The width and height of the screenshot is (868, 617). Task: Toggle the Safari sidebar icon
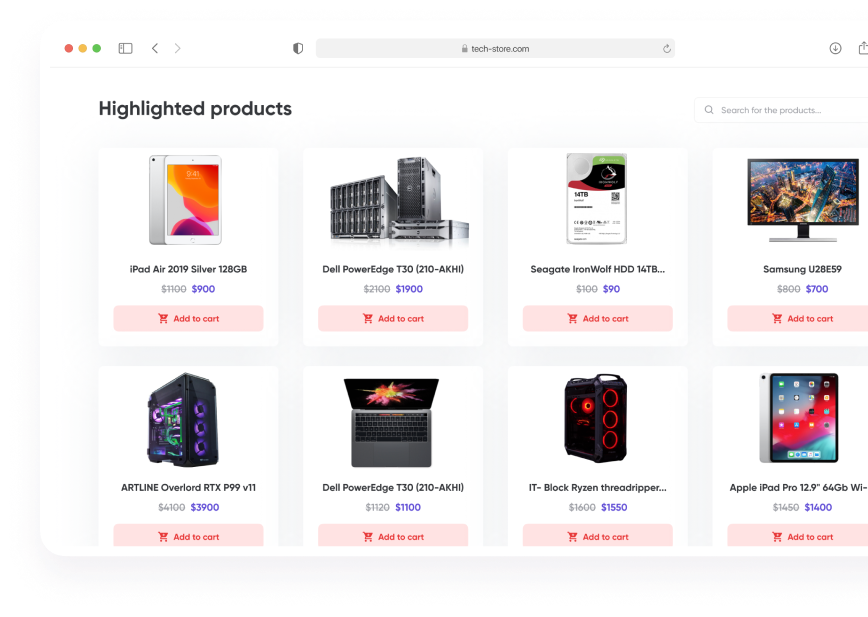click(x=126, y=49)
